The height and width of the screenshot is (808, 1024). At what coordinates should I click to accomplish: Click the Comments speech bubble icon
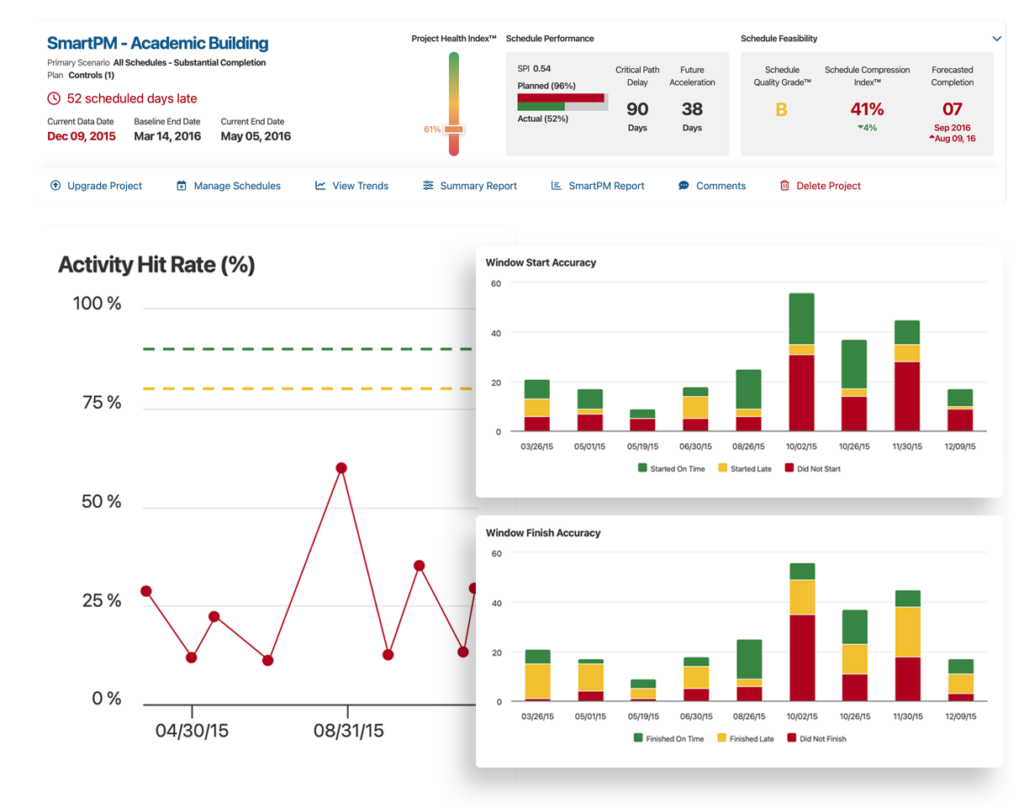point(683,186)
